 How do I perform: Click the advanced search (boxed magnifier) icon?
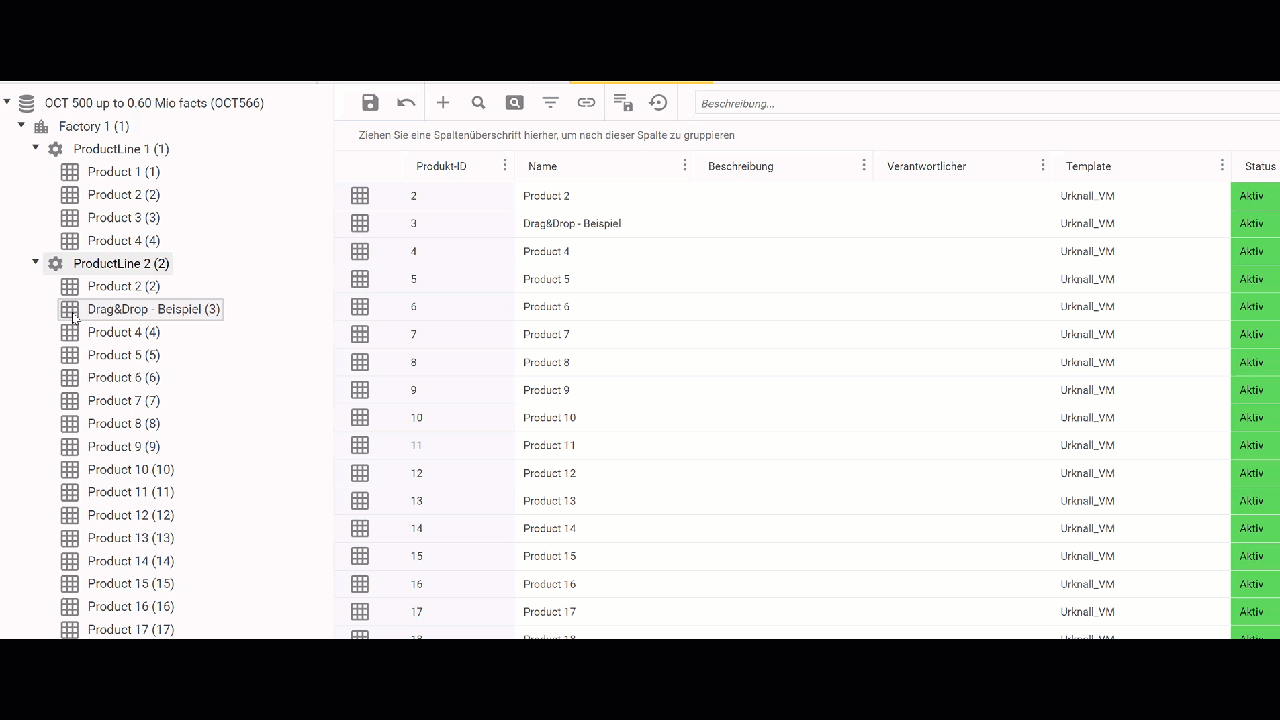pos(514,102)
